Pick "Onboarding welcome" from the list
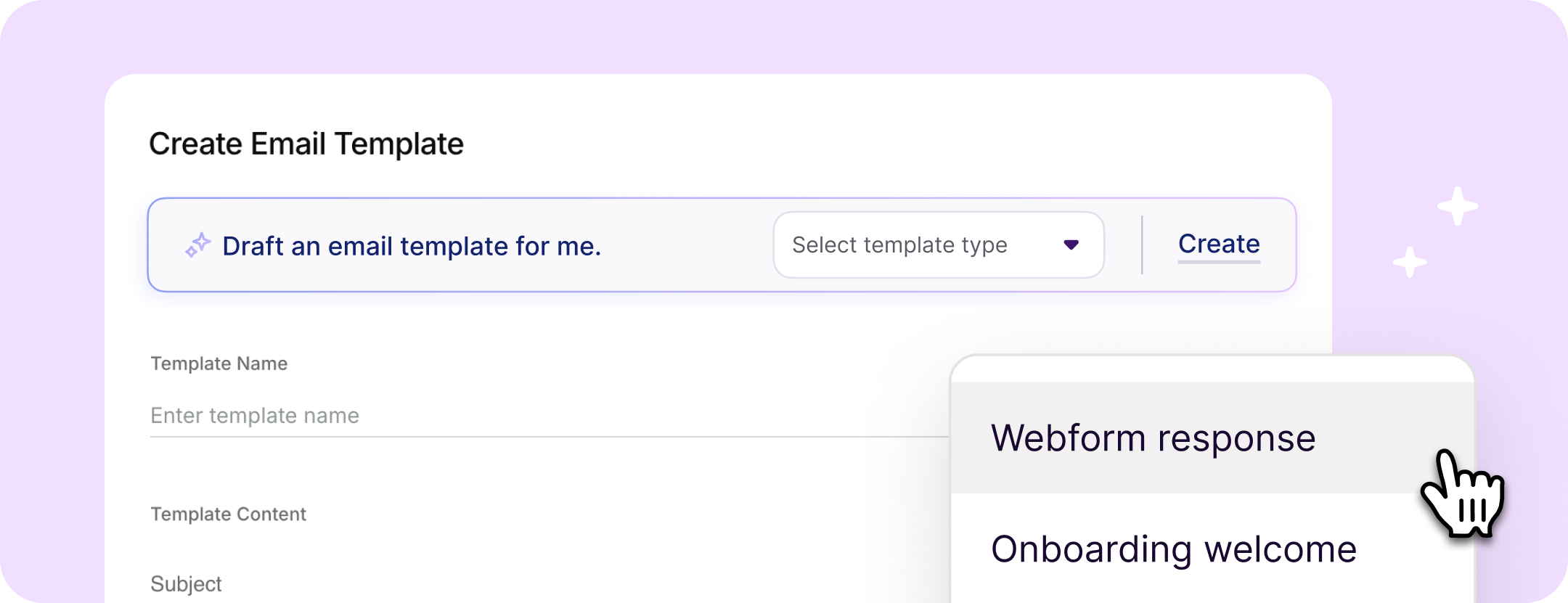1568x603 pixels. 1173,549
